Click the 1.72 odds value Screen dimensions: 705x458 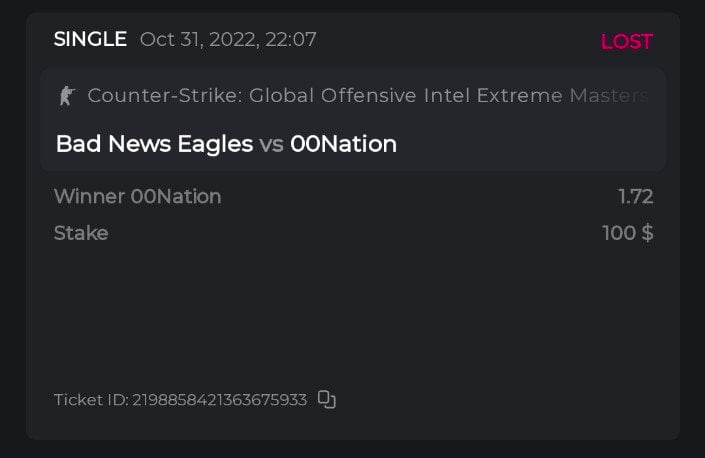coord(635,197)
